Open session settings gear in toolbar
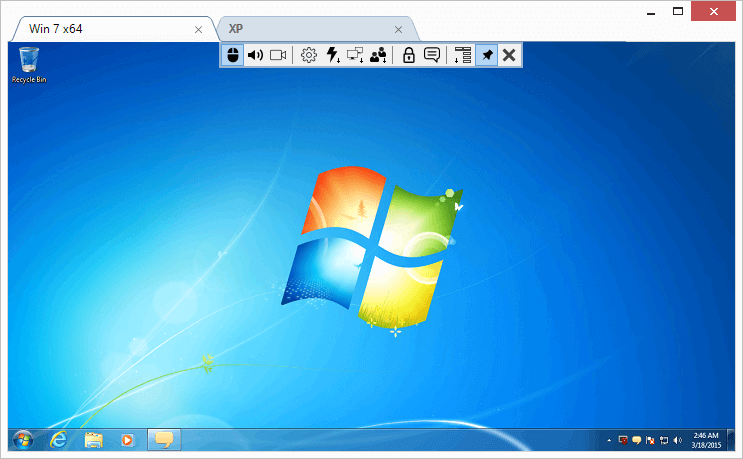Image resolution: width=743 pixels, height=459 pixels. pyautogui.click(x=309, y=55)
